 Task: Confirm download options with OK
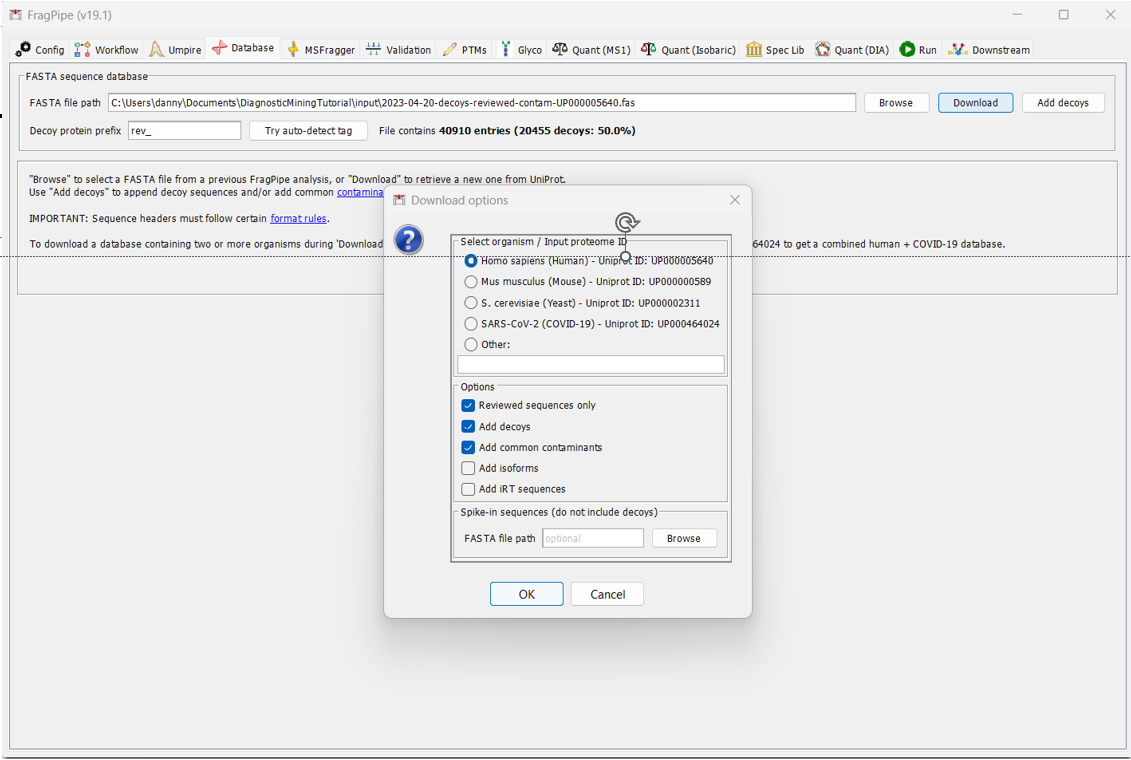(x=527, y=594)
